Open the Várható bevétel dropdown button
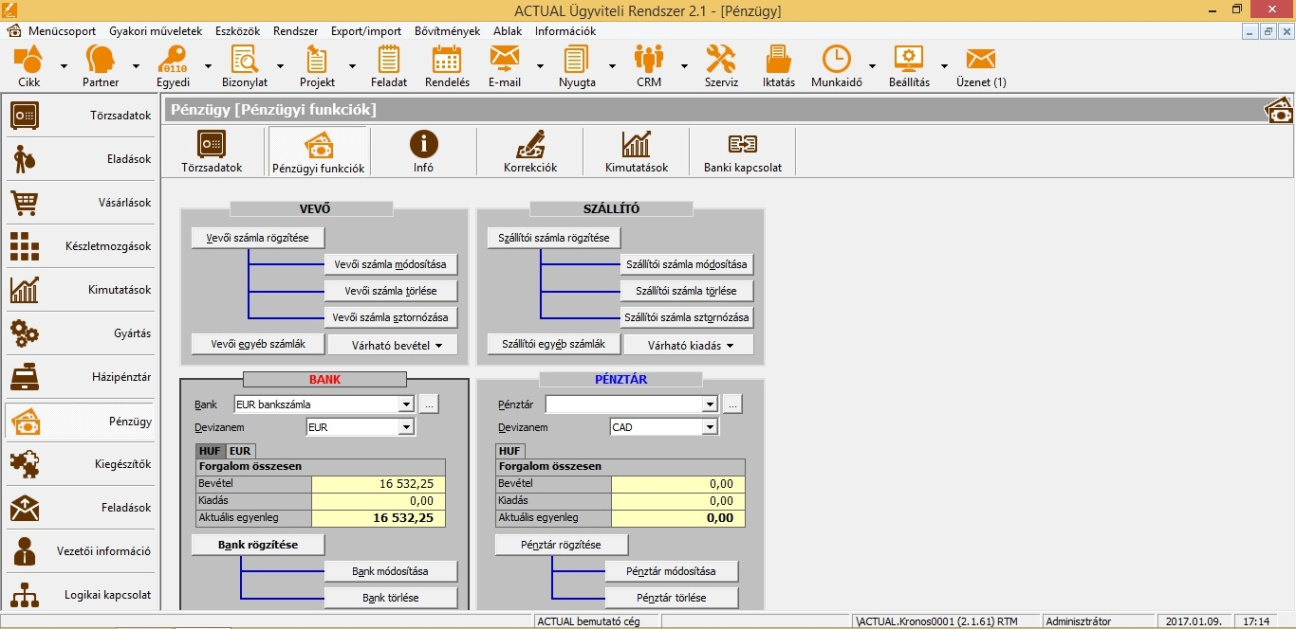The width and height of the screenshot is (1296, 629). [392, 345]
